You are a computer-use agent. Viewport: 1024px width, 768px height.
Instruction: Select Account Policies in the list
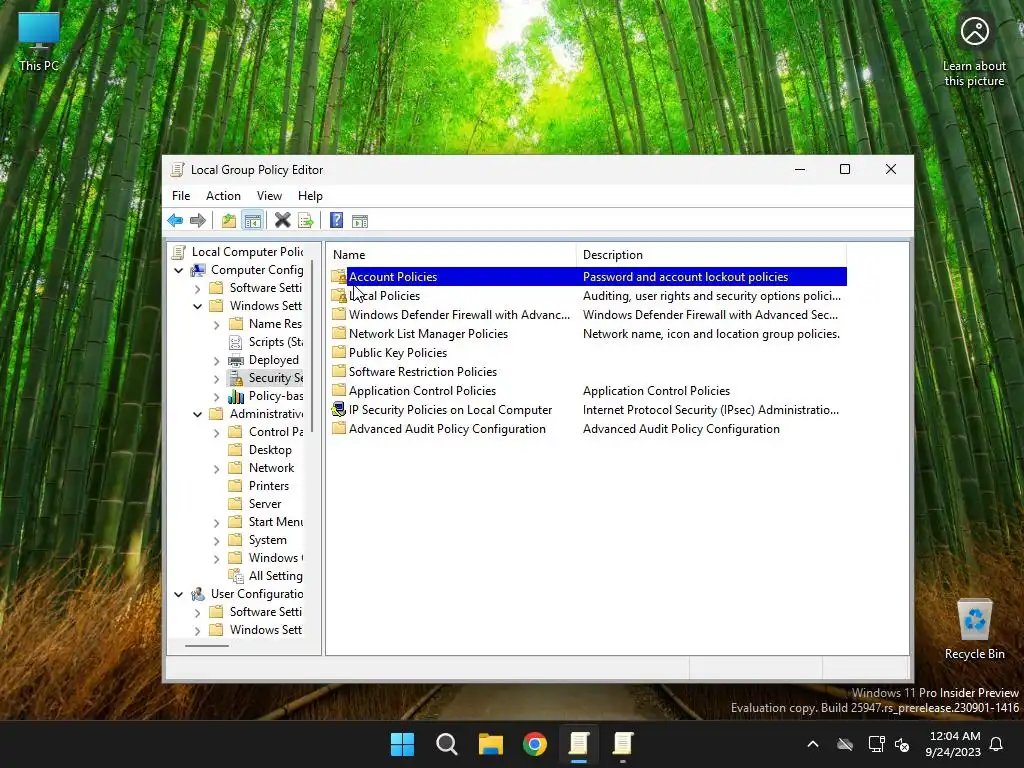coord(392,277)
